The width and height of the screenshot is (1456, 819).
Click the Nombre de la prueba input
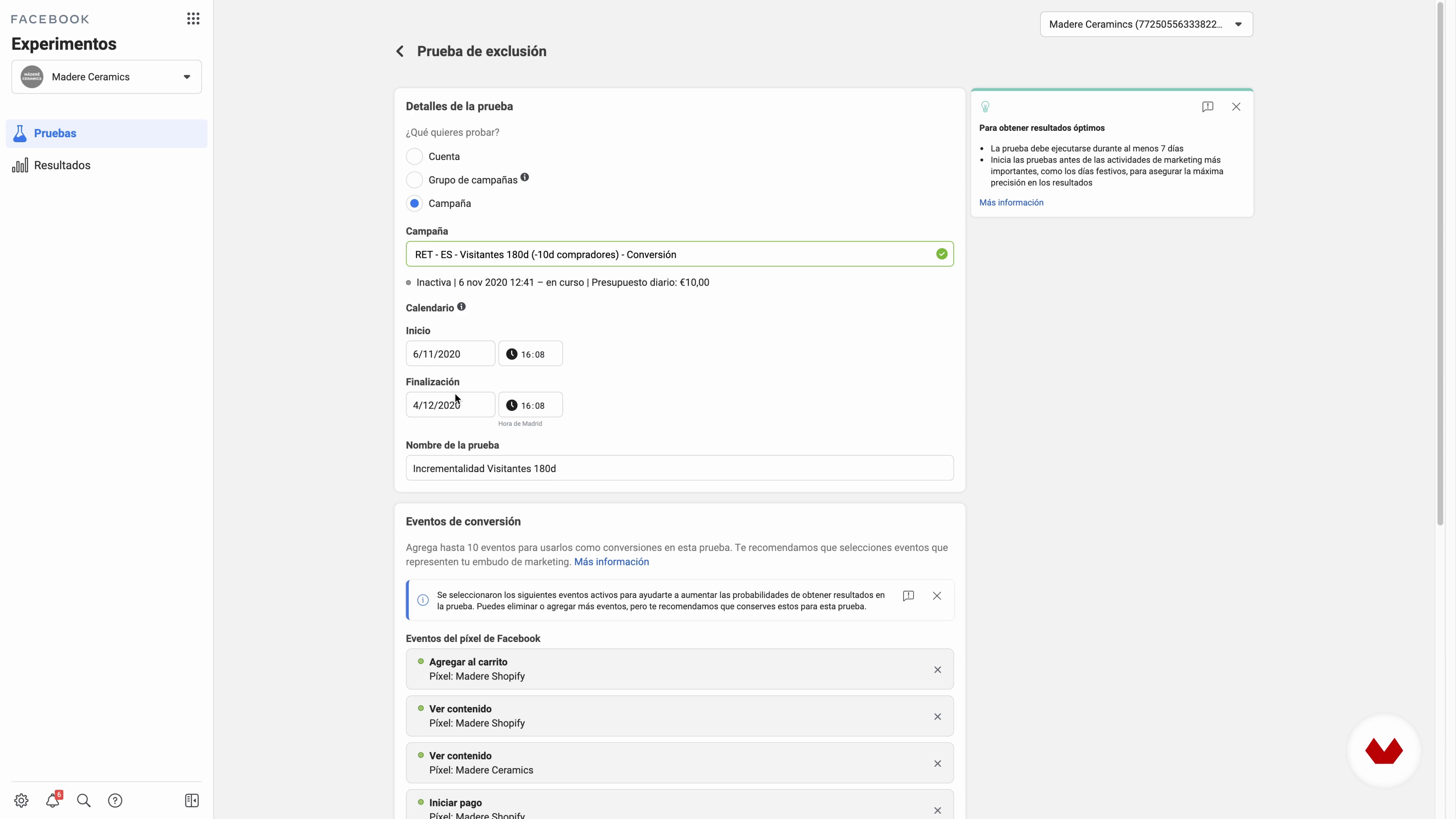pyautogui.click(x=679, y=469)
